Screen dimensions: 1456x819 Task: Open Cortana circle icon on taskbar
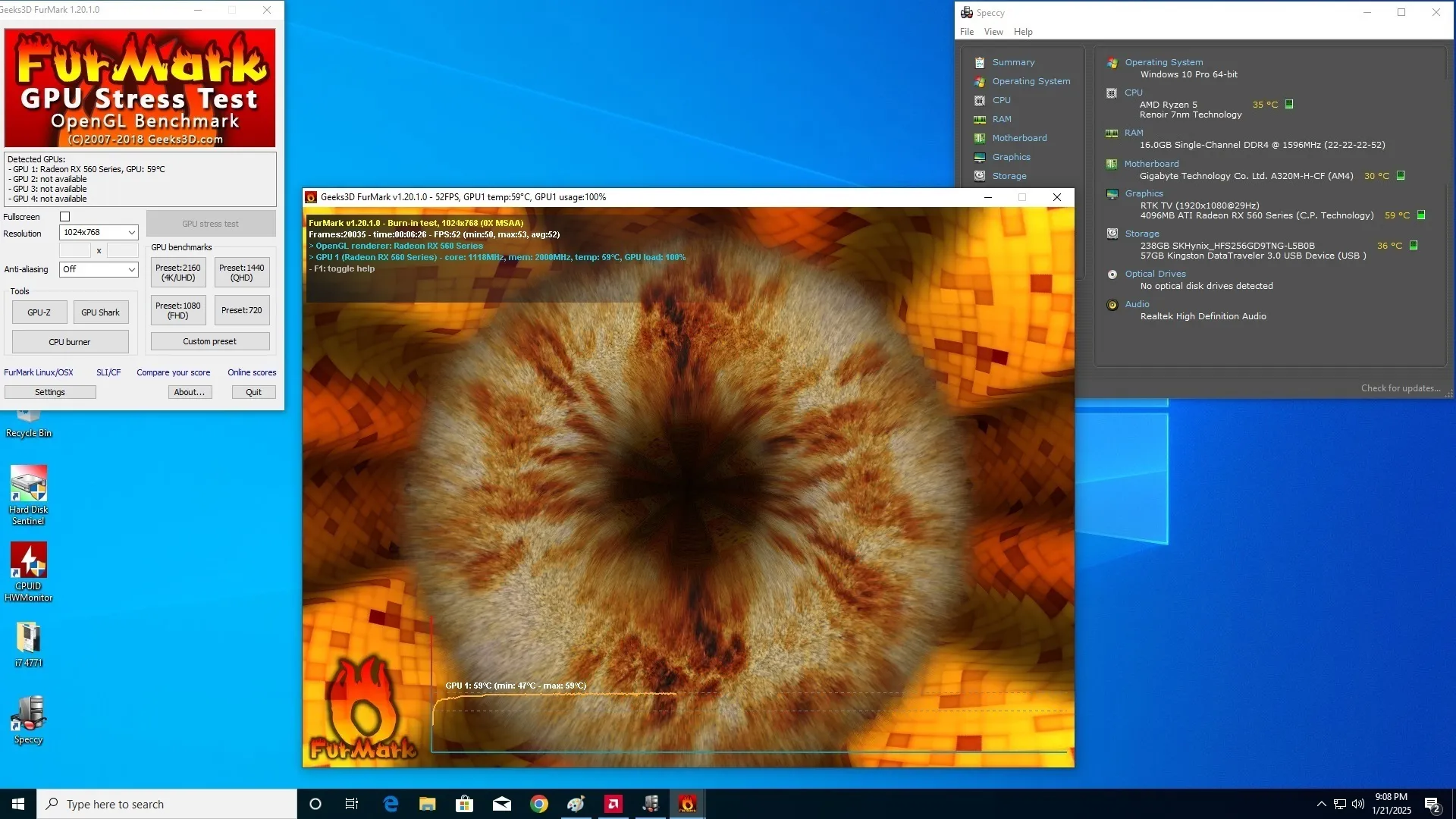click(315, 804)
